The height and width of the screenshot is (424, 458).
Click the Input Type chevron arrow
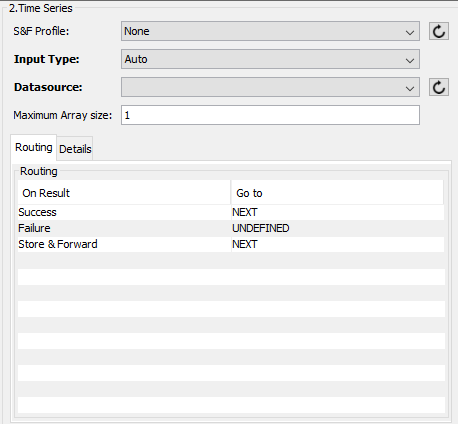tap(410, 60)
